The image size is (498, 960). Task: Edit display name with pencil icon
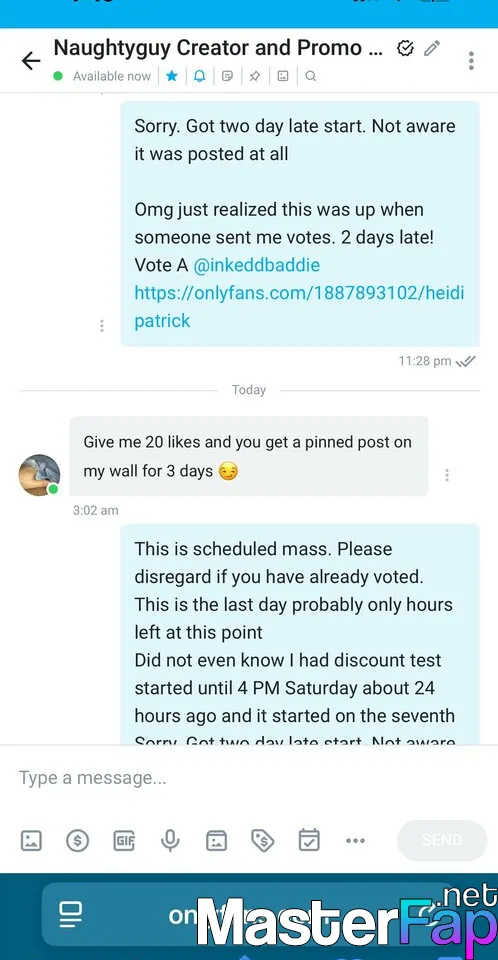coord(432,48)
